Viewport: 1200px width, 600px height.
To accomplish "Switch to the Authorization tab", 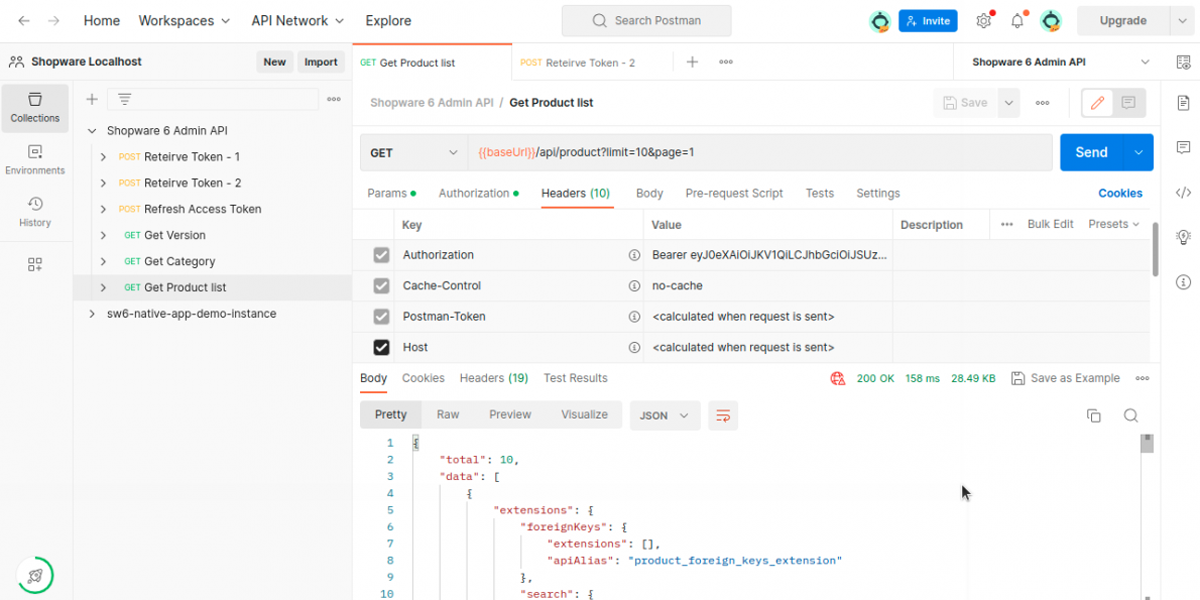I will (x=478, y=193).
